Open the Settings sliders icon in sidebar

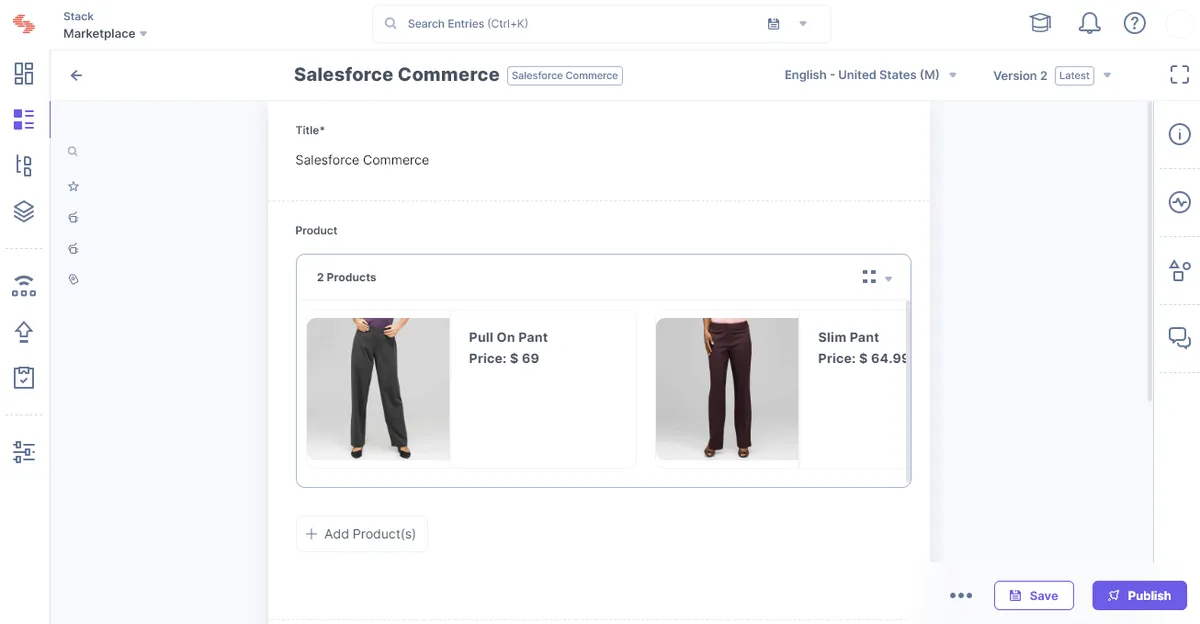pyautogui.click(x=24, y=452)
